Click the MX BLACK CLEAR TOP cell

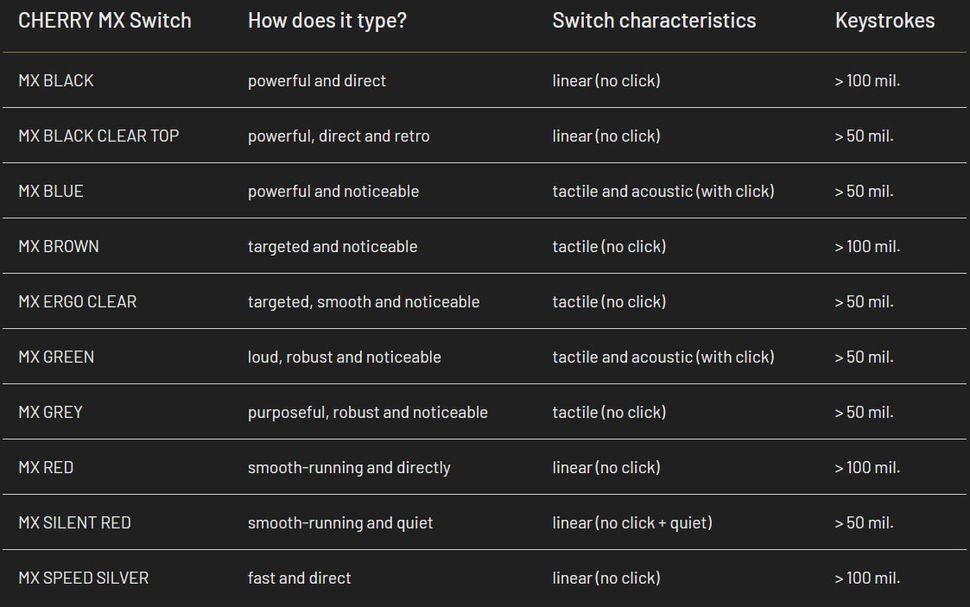98,136
